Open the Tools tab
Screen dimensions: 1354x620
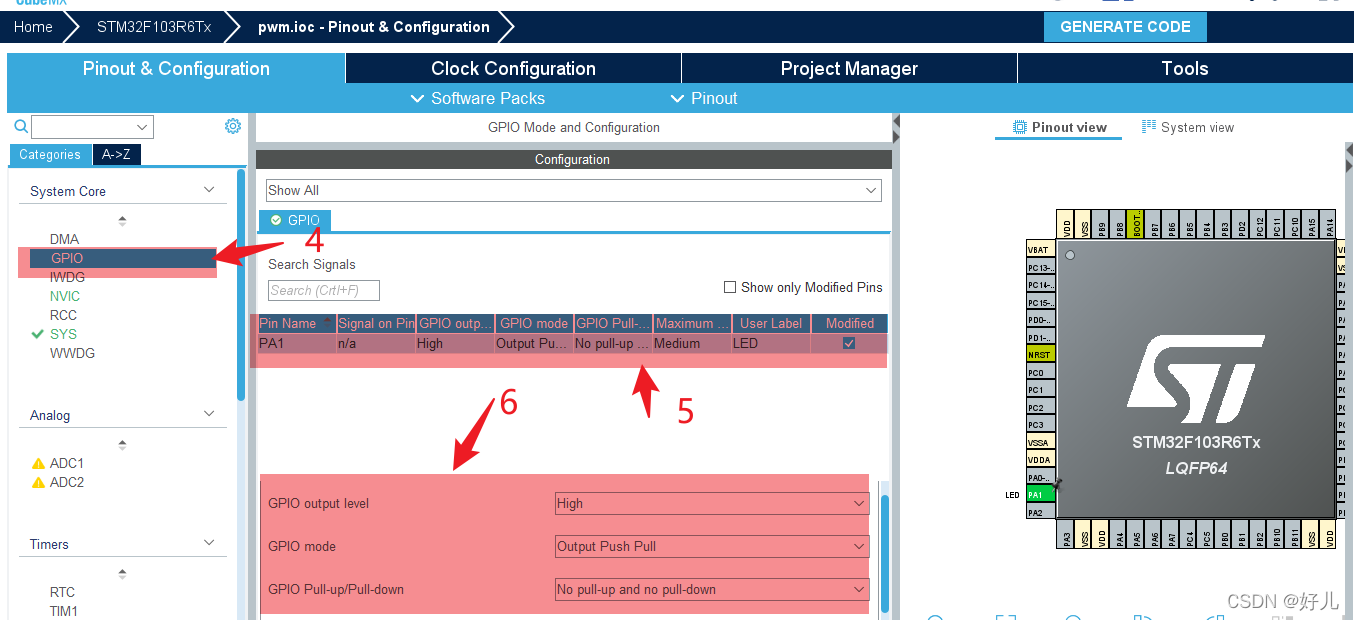click(1185, 68)
